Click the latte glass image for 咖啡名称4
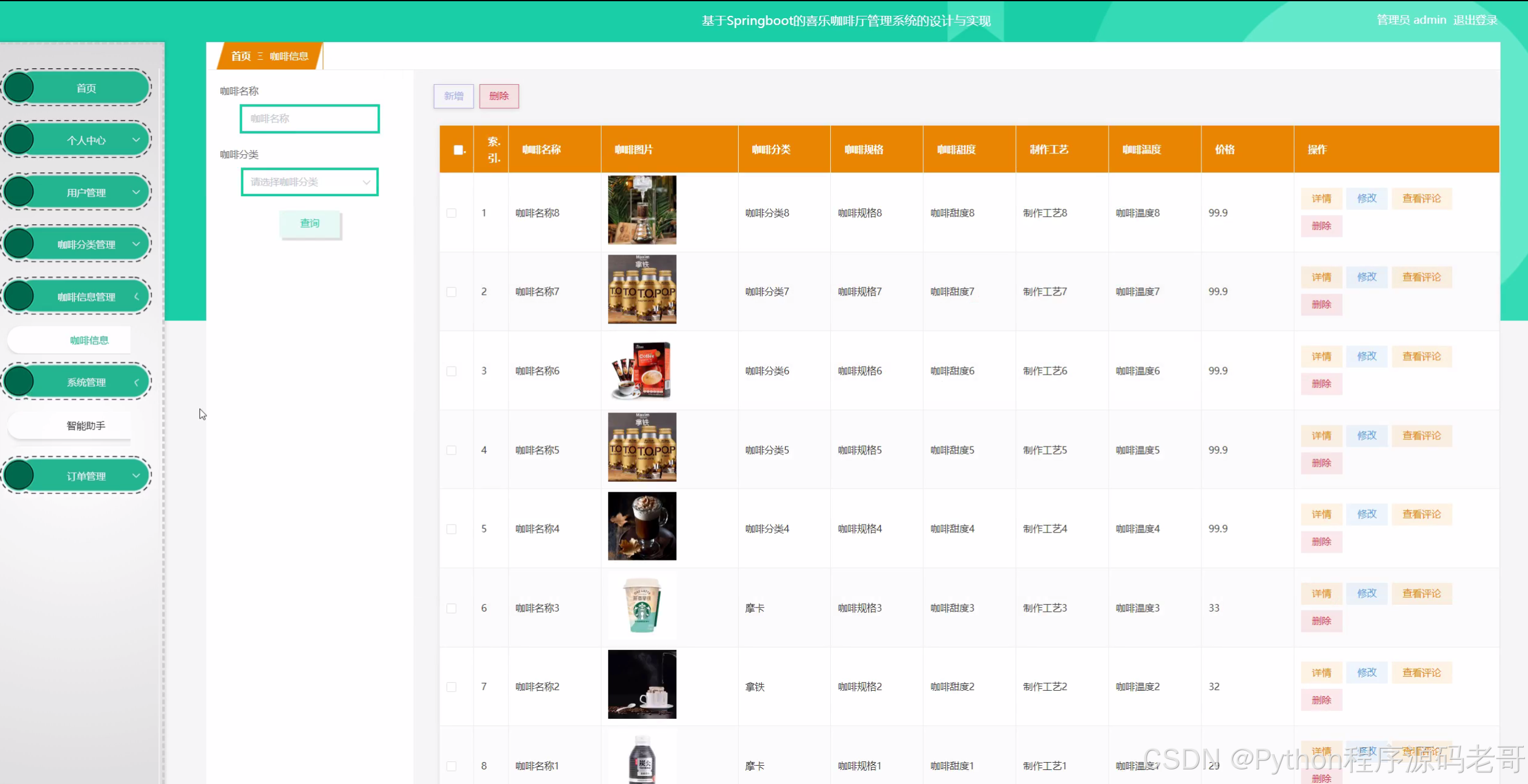Image resolution: width=1528 pixels, height=784 pixels. 642,526
